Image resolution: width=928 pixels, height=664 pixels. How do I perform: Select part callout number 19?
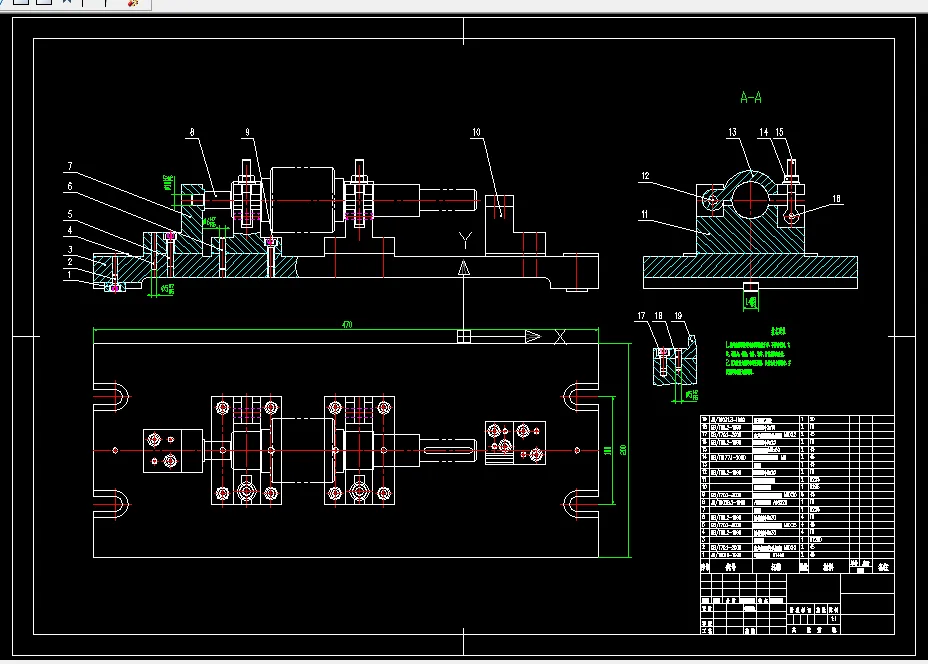pyautogui.click(x=678, y=316)
